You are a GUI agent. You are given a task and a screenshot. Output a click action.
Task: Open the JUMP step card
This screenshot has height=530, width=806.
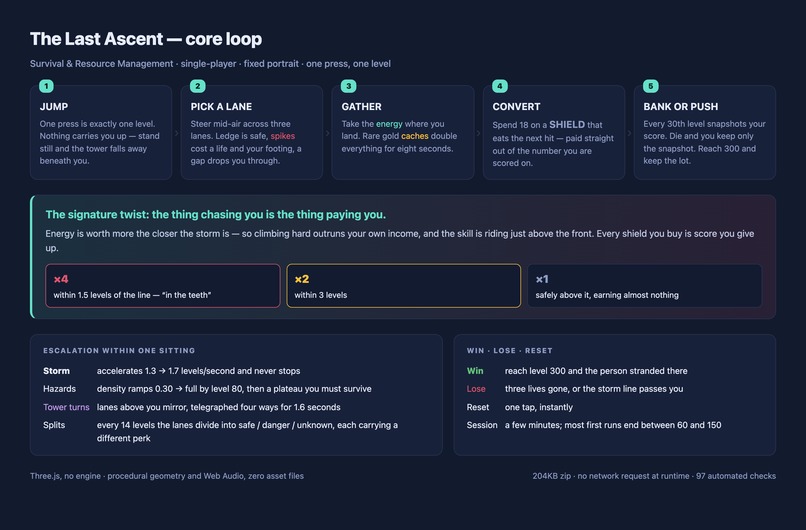tap(101, 133)
